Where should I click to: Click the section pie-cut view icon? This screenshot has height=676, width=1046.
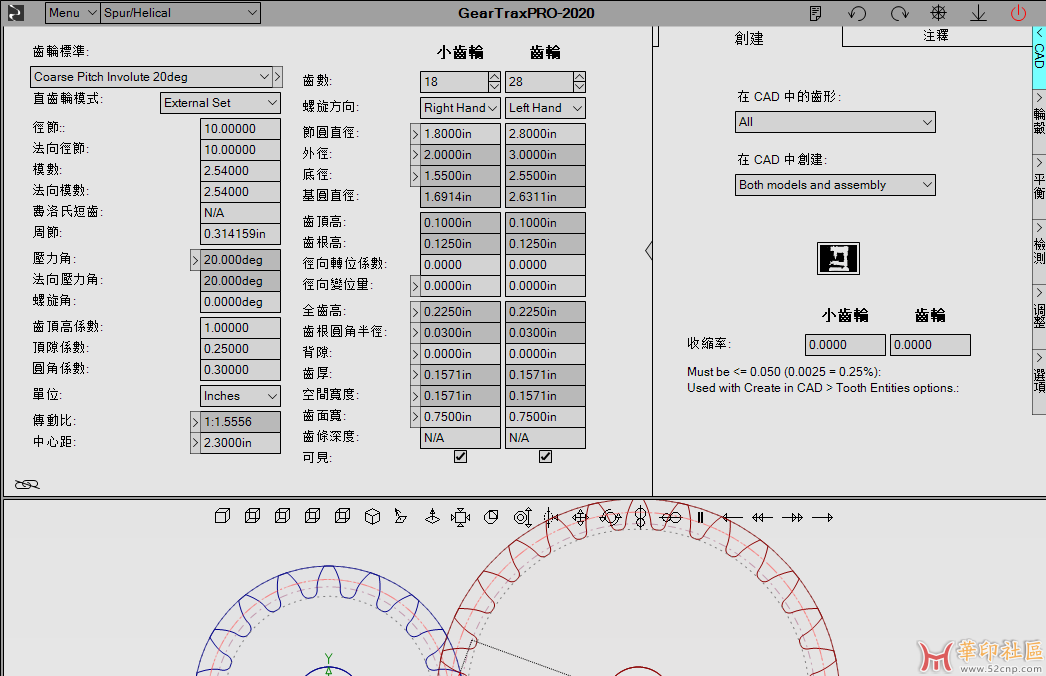[x=491, y=517]
